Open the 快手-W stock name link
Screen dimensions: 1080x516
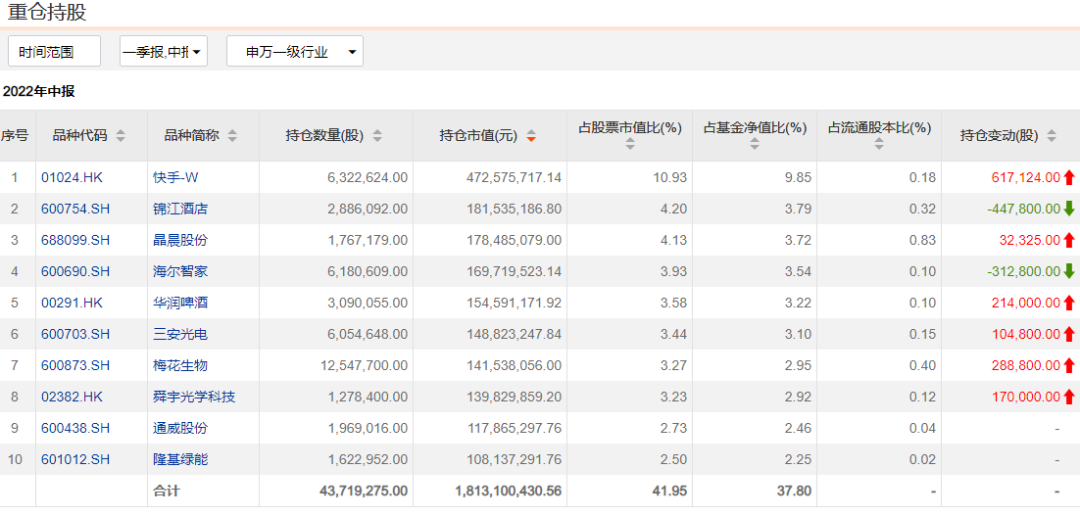click(x=175, y=178)
